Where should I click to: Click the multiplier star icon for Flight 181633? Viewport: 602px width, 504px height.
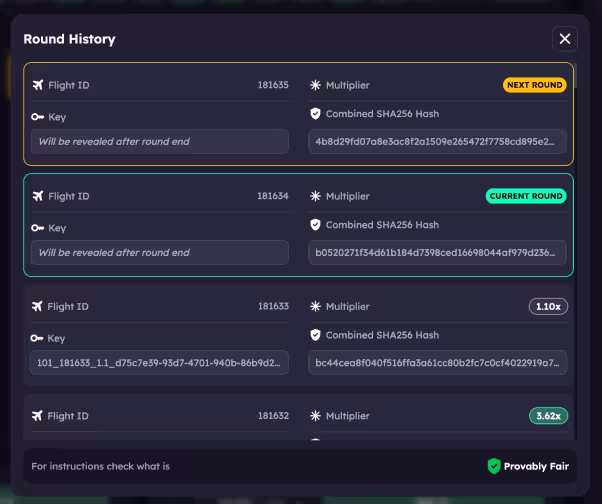pos(315,306)
